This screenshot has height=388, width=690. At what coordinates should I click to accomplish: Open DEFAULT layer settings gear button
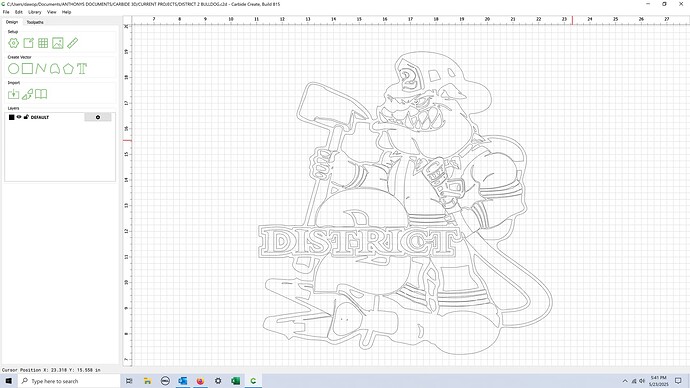(98, 117)
